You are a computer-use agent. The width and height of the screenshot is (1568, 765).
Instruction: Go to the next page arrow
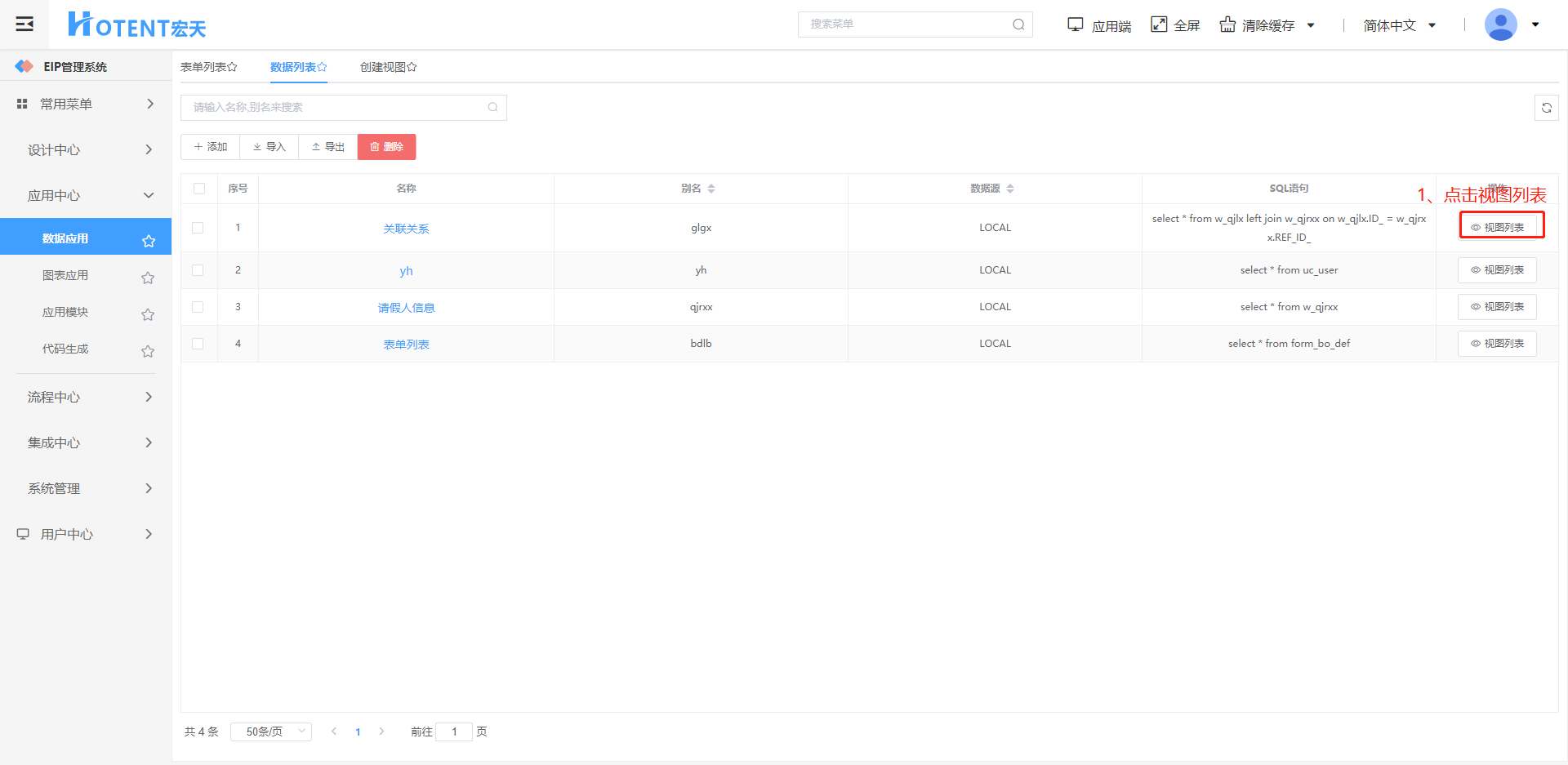click(x=381, y=732)
